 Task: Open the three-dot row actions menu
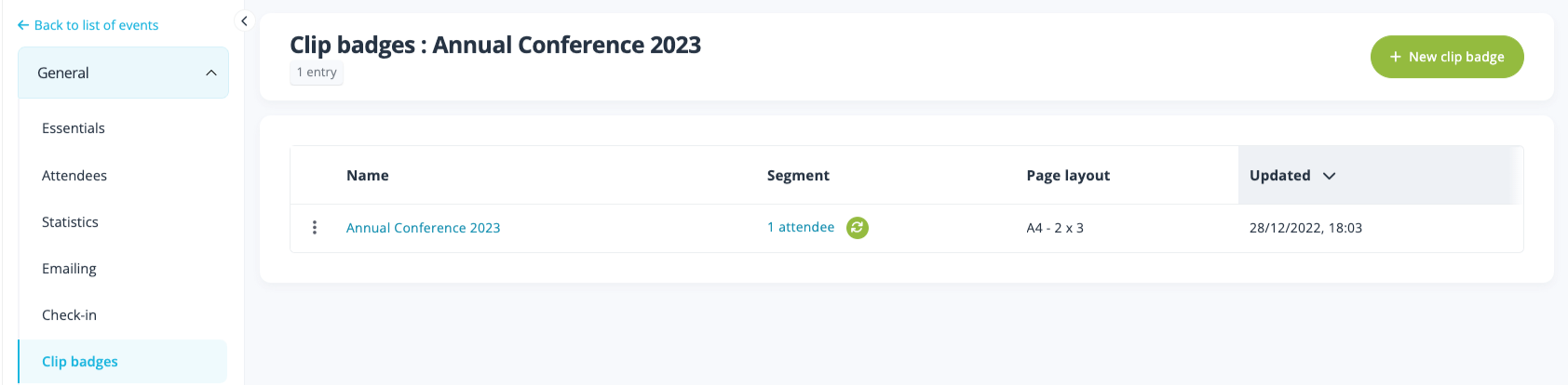pyautogui.click(x=315, y=228)
